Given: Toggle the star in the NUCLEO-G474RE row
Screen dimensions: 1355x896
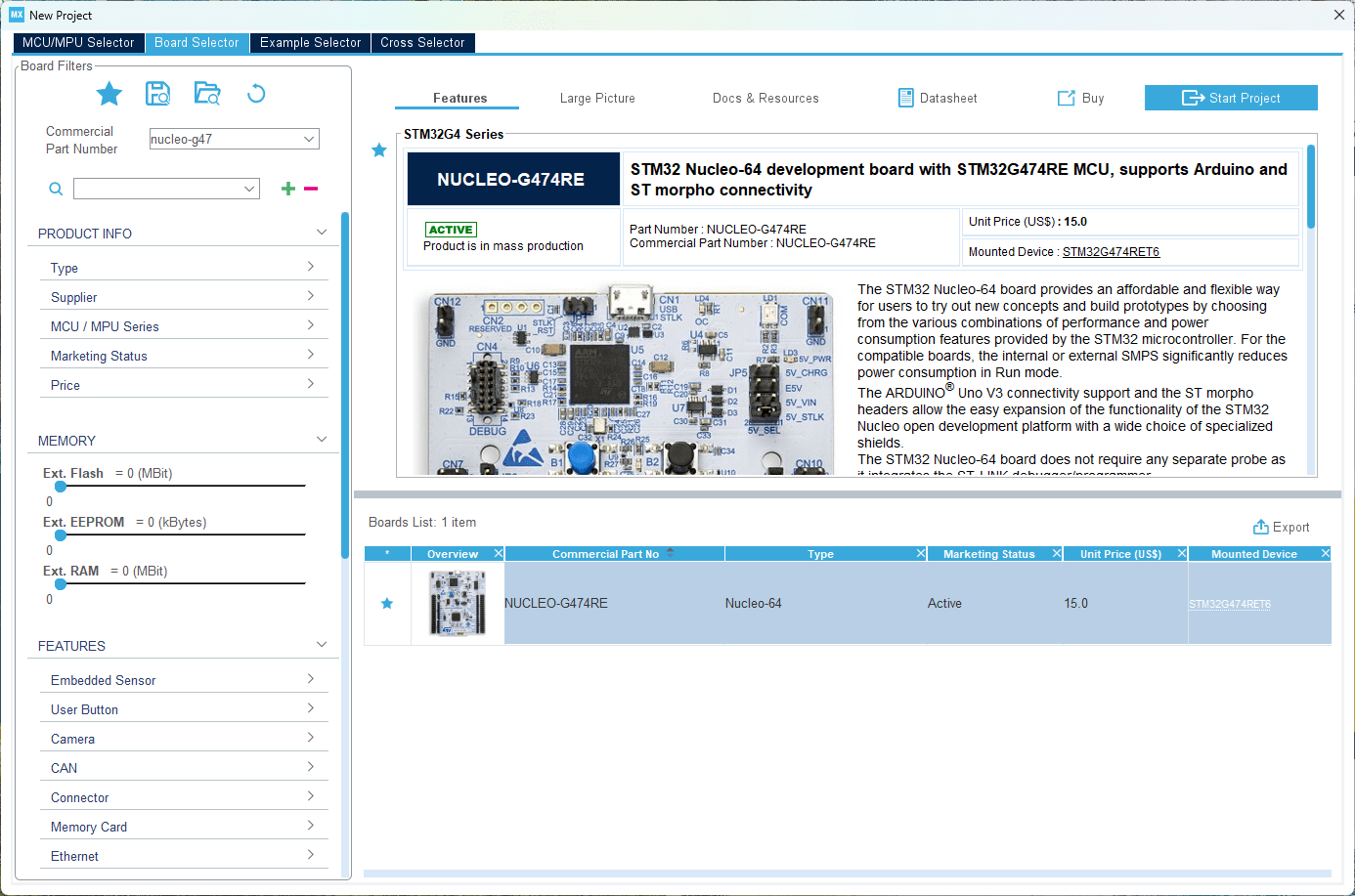Looking at the screenshot, I should 387,604.
